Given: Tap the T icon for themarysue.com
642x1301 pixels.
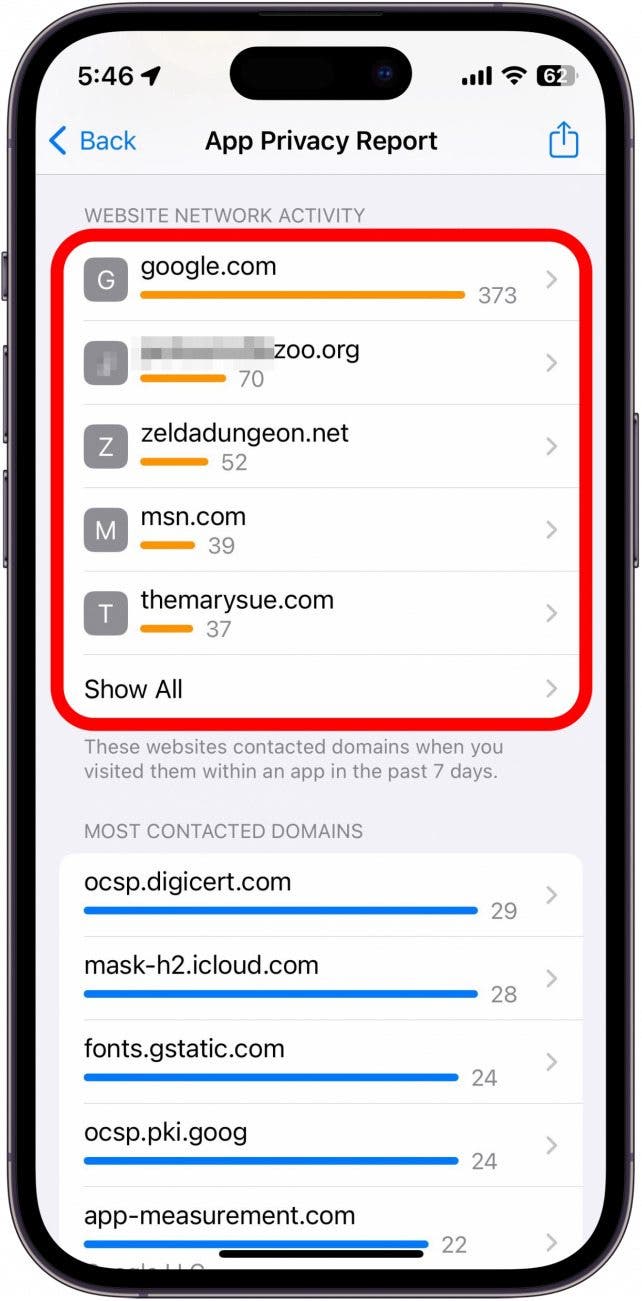Looking at the screenshot, I should pyautogui.click(x=106, y=613).
